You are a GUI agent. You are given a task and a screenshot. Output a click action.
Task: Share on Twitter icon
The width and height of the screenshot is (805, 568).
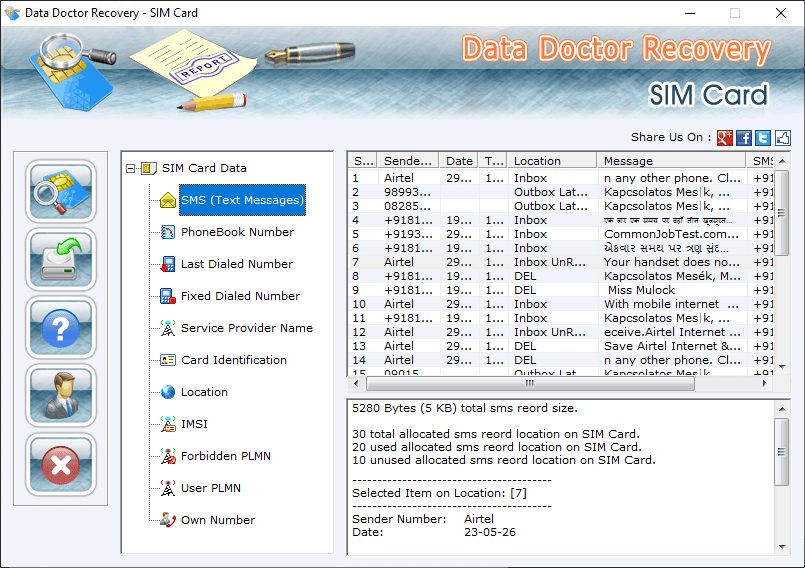(763, 138)
